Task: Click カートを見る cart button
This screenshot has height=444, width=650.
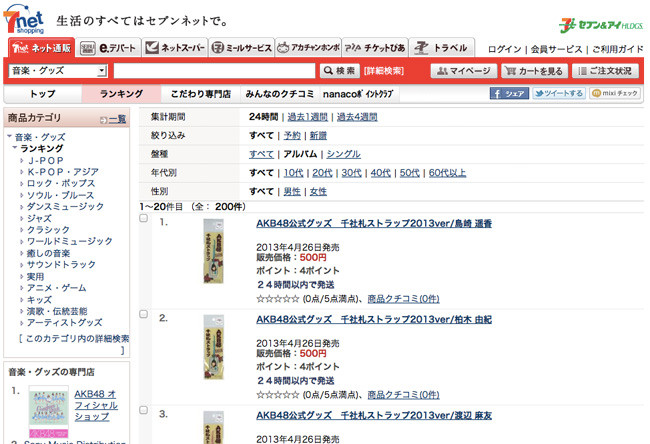Action: click(534, 71)
